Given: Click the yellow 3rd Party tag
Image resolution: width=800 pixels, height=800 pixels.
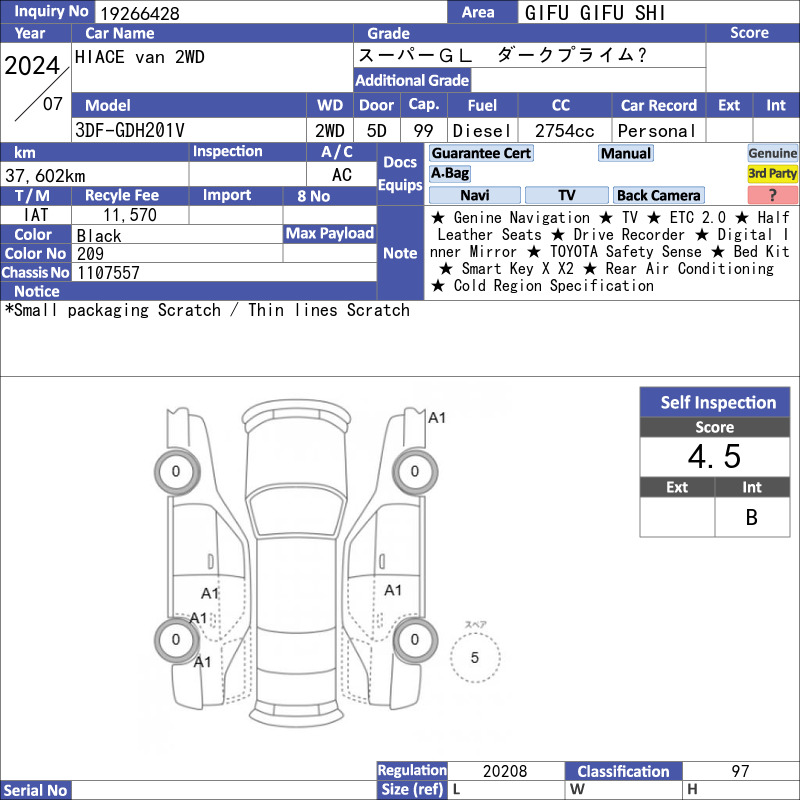Looking at the screenshot, I should (772, 173).
